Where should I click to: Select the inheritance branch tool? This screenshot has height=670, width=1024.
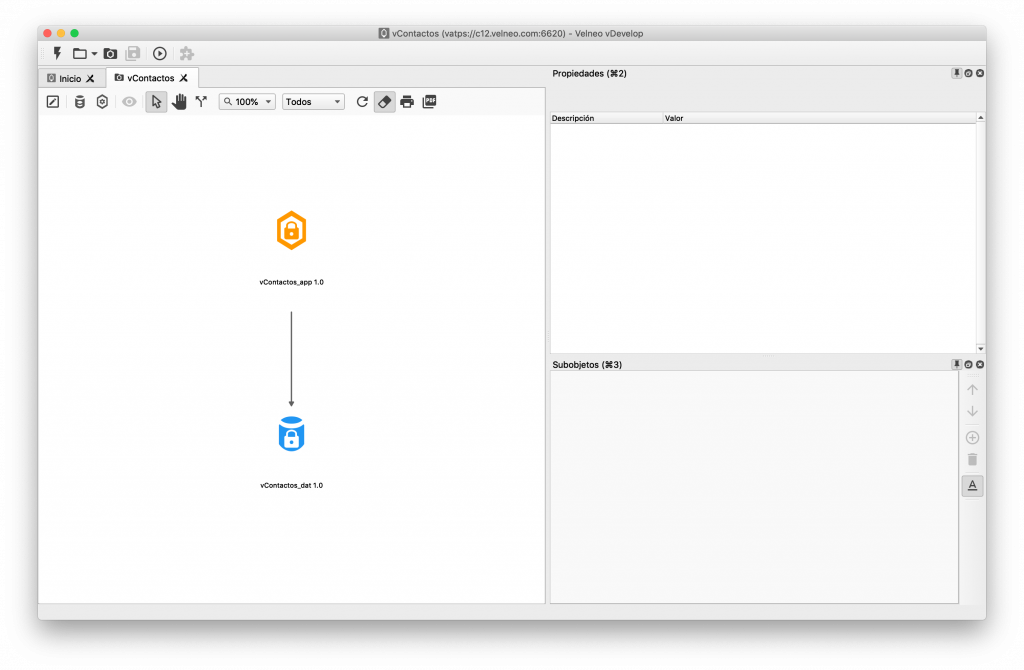[201, 102]
